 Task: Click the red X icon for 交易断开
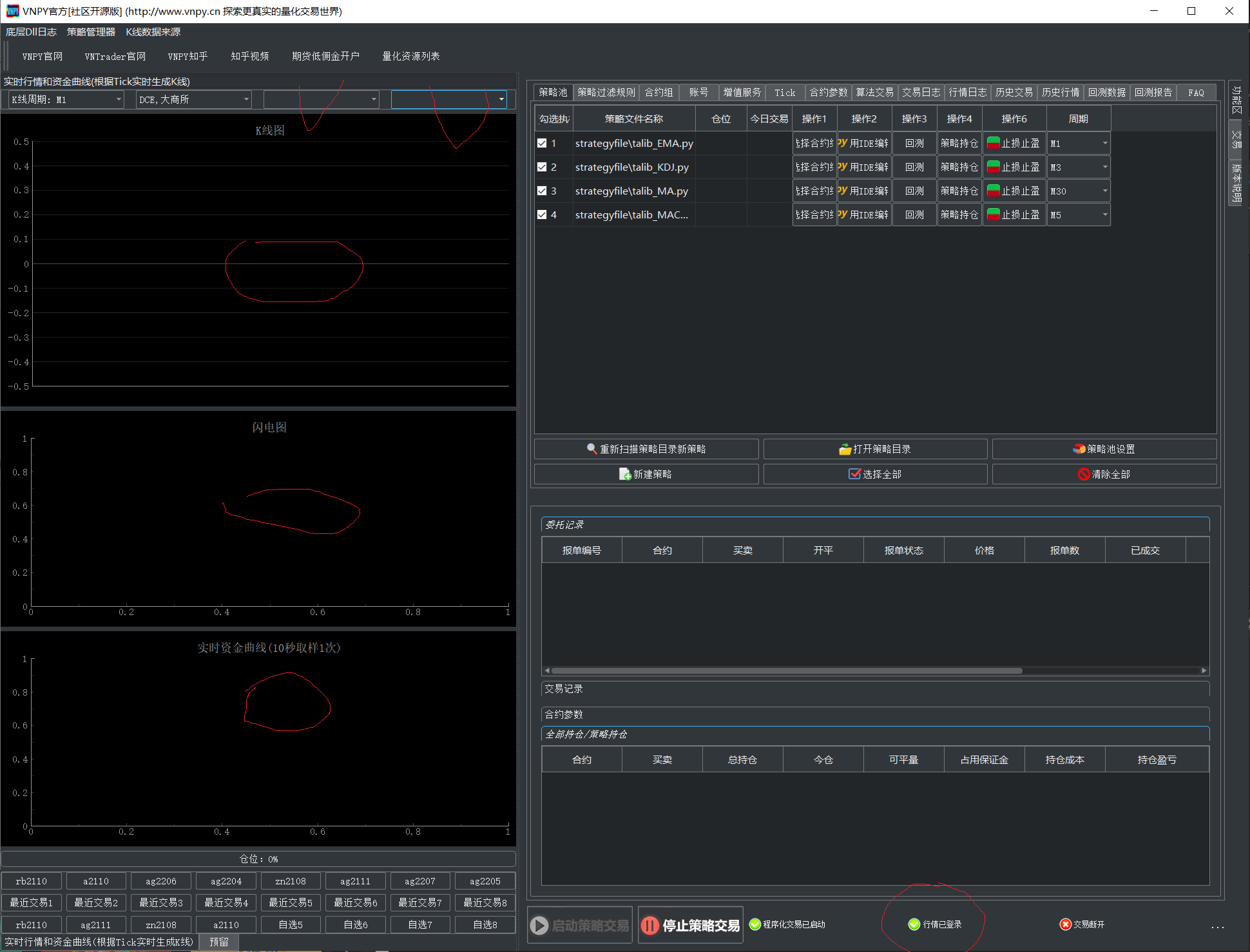click(x=1066, y=924)
